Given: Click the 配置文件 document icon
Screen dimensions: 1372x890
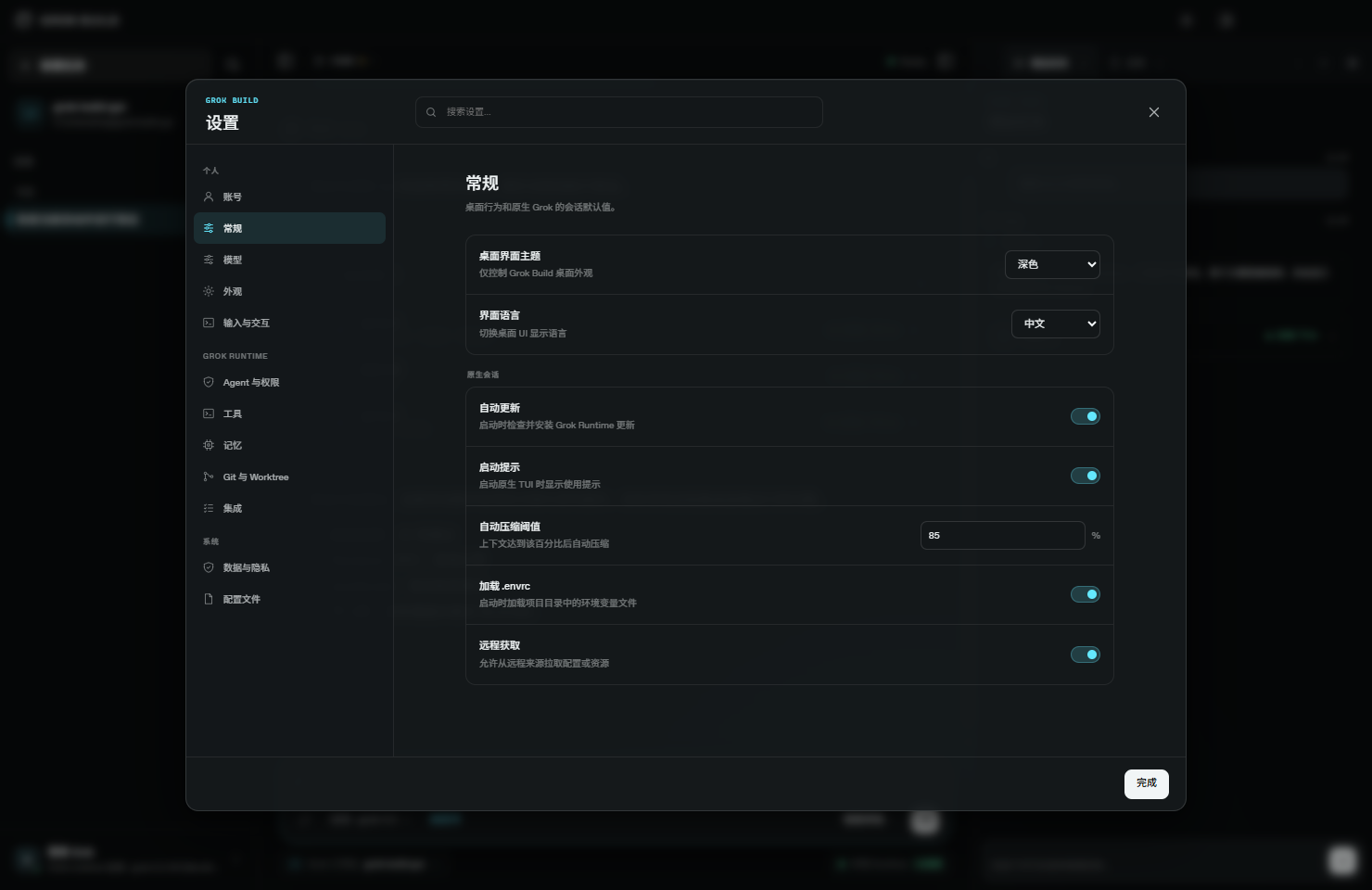Looking at the screenshot, I should (209, 599).
